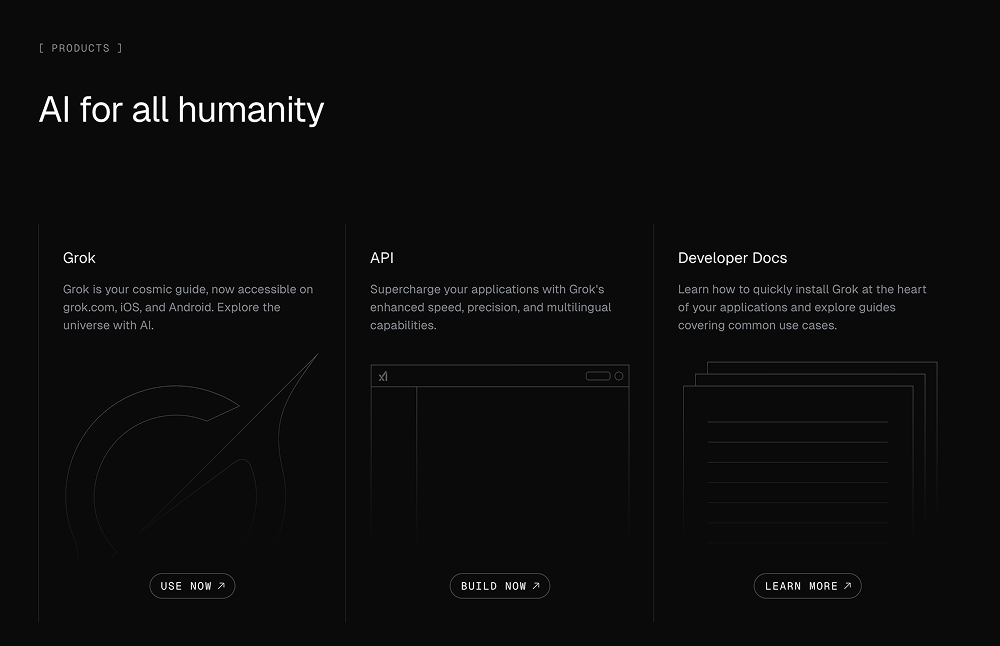Click the USE NOW button under Grok
The height and width of the screenshot is (646, 1000).
(x=192, y=586)
